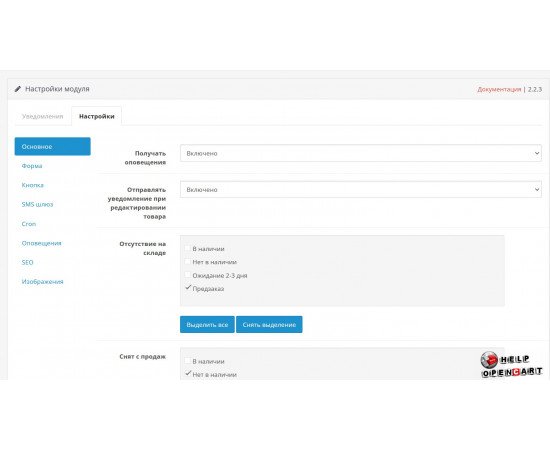Screen dimensions: 550x450
Task: Click the pencil icon beside Настройки модуля
Action: (18, 89)
